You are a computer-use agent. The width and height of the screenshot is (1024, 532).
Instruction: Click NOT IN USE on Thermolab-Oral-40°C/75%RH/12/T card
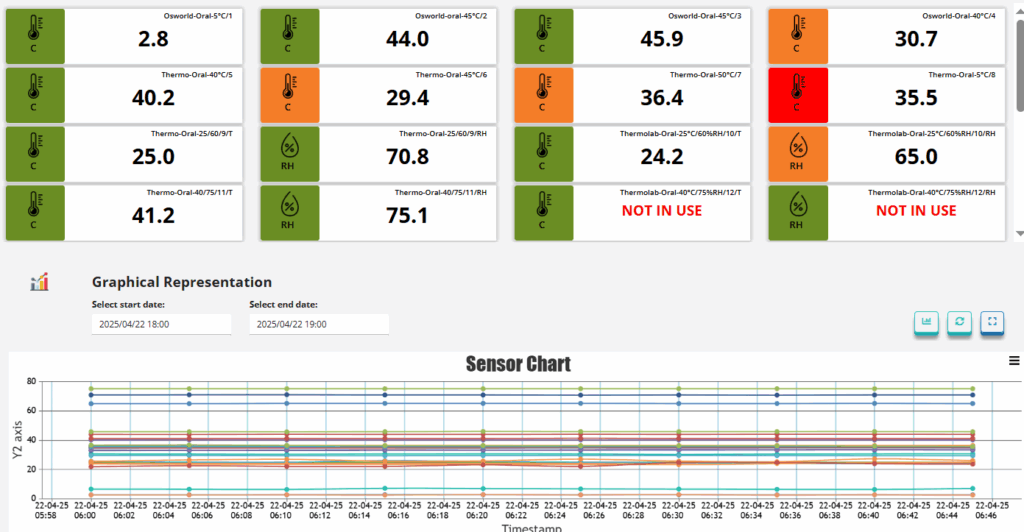point(662,211)
